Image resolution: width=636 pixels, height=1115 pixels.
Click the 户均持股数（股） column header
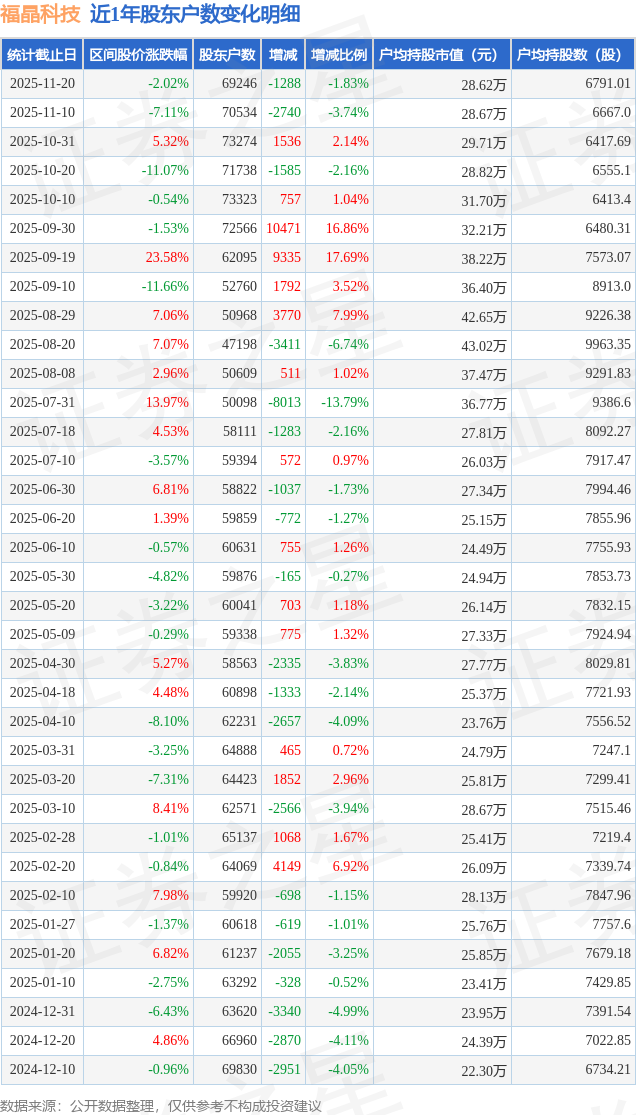(x=573, y=55)
